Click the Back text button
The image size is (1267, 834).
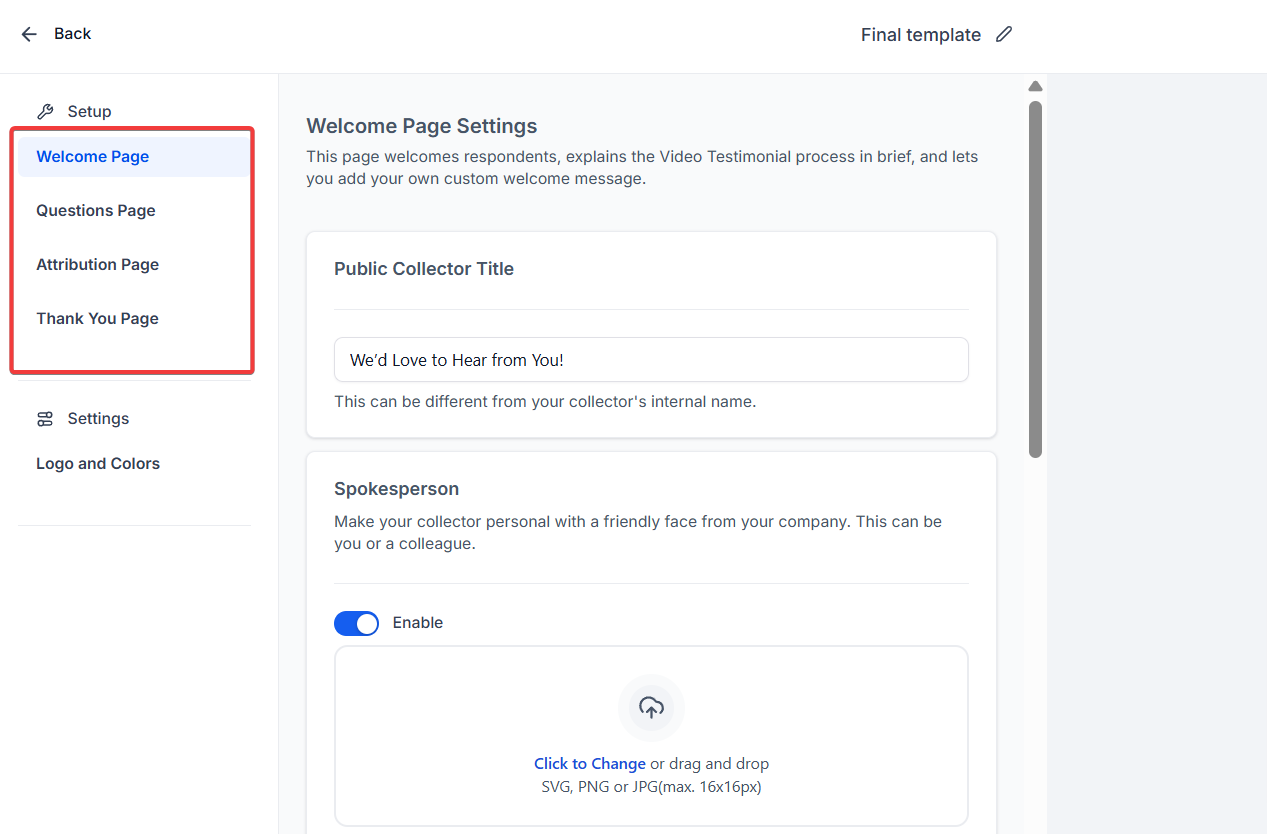click(72, 34)
